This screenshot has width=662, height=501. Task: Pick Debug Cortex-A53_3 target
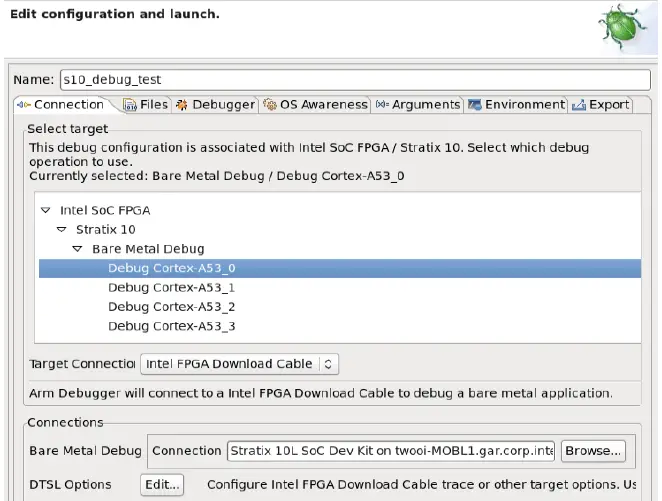coord(171,325)
